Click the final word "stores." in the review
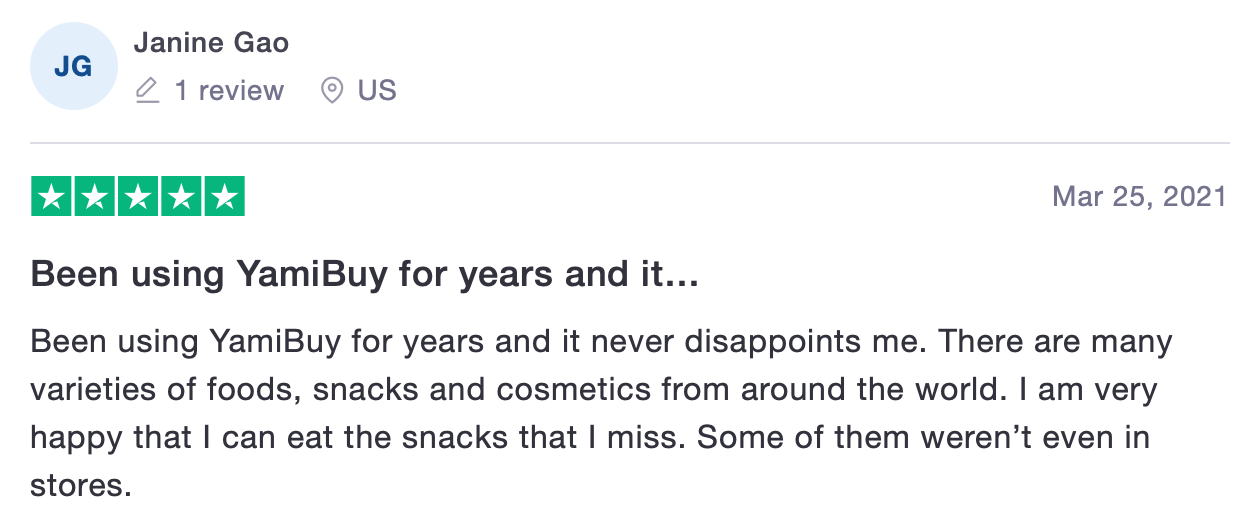This screenshot has height=516, width=1254. point(82,485)
